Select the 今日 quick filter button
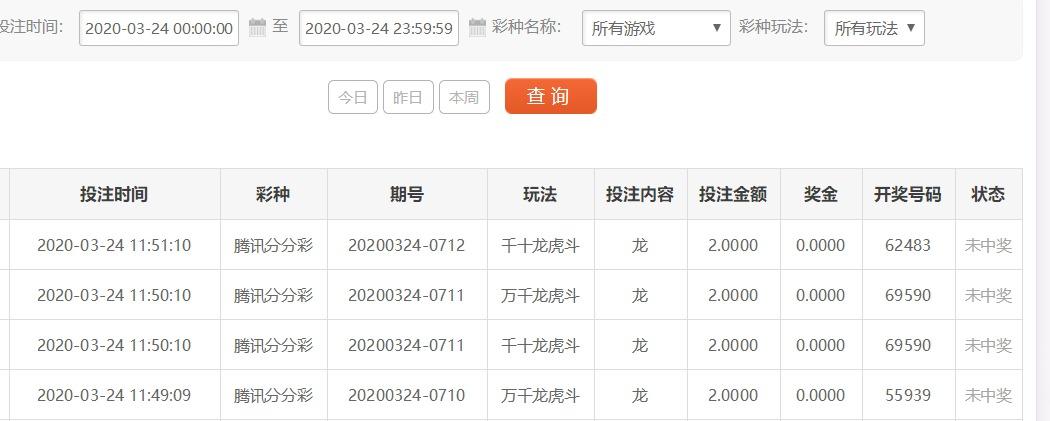This screenshot has width=1050, height=421. (353, 97)
